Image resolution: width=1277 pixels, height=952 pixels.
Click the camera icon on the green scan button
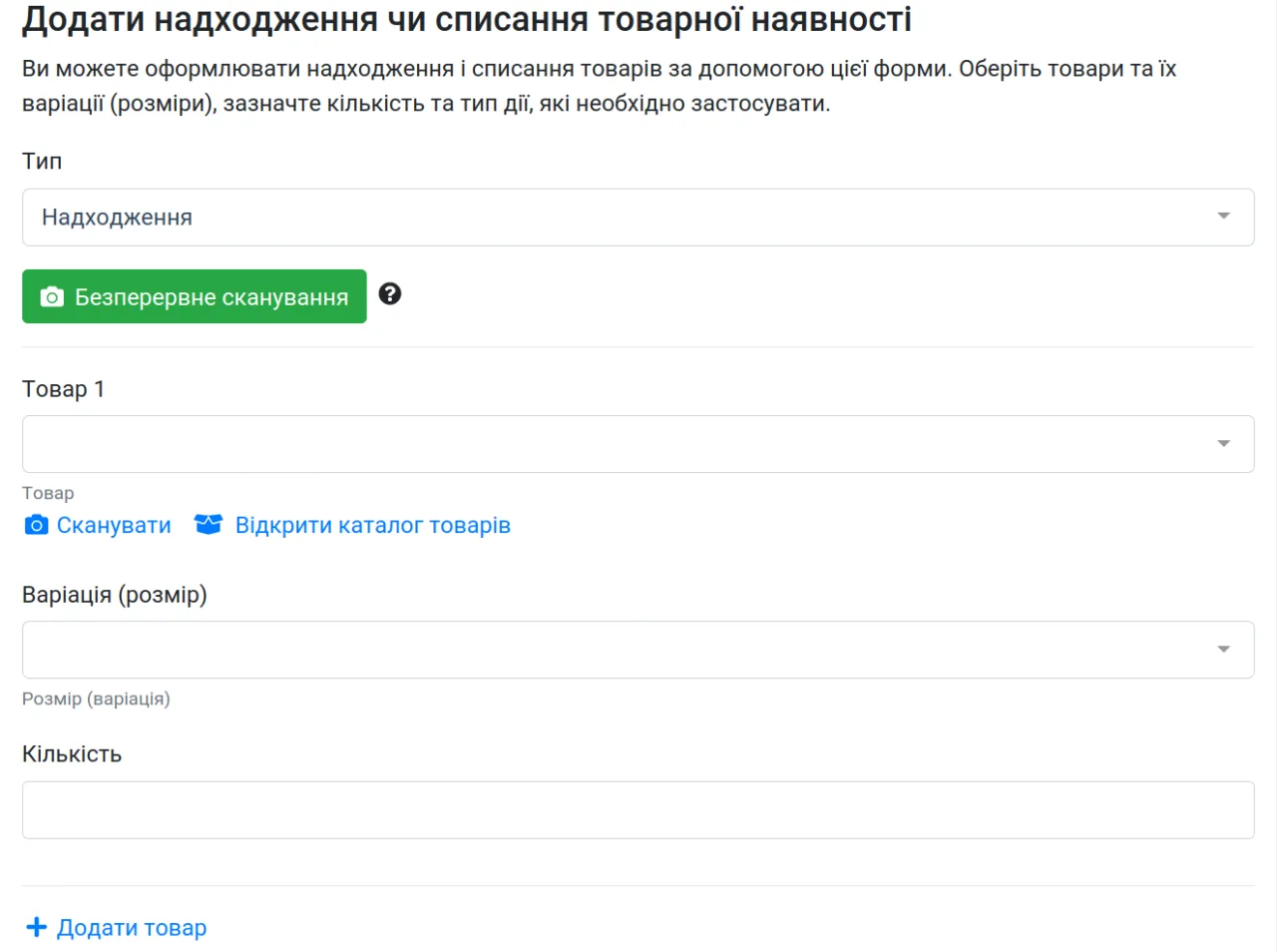click(52, 297)
